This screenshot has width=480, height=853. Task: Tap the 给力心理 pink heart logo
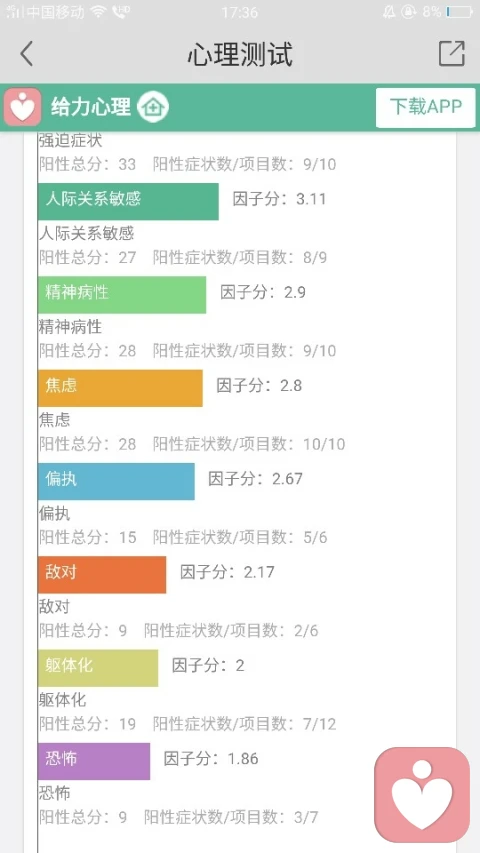(x=22, y=107)
